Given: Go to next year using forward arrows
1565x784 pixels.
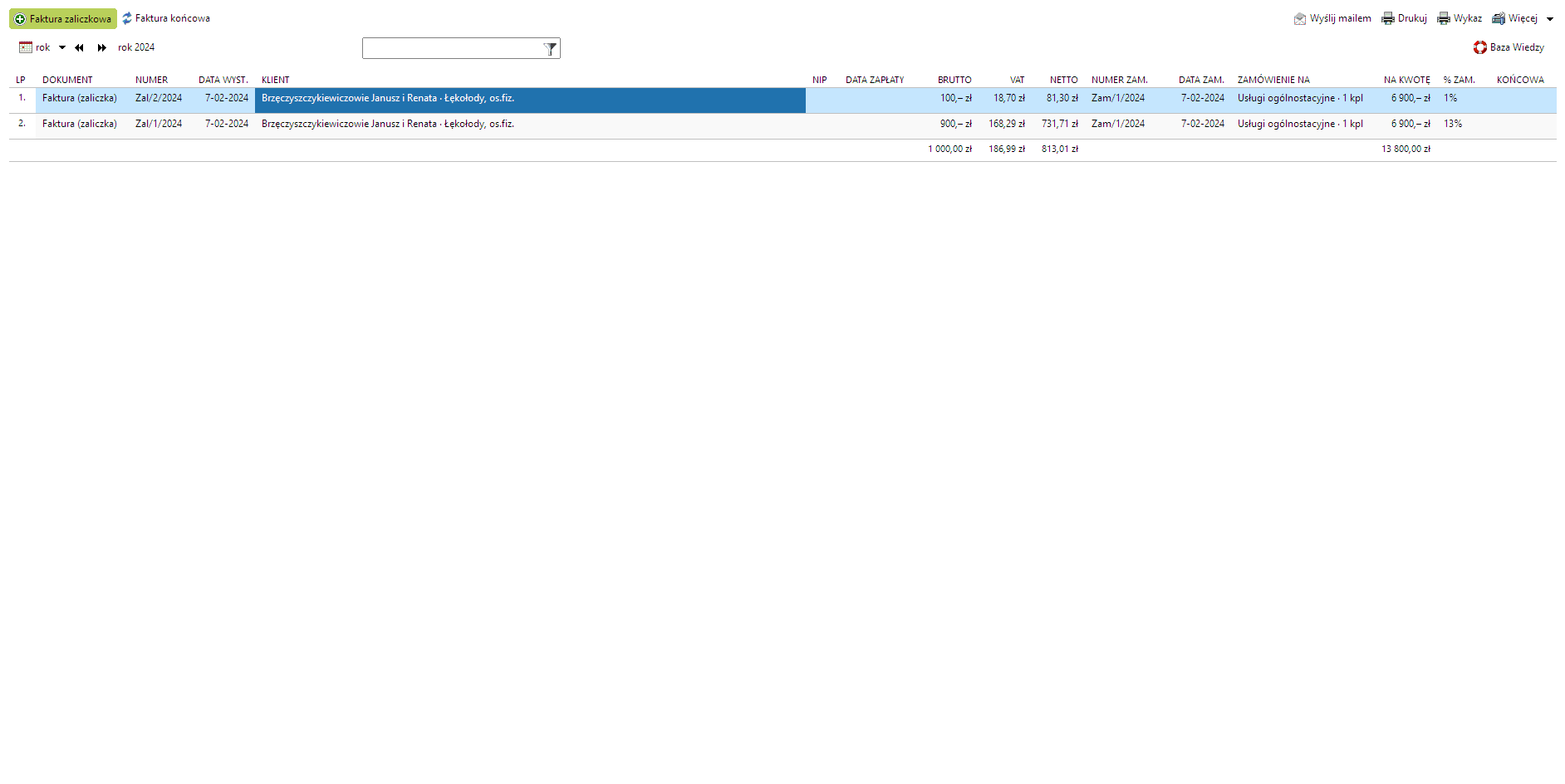Looking at the screenshot, I should (x=101, y=48).
